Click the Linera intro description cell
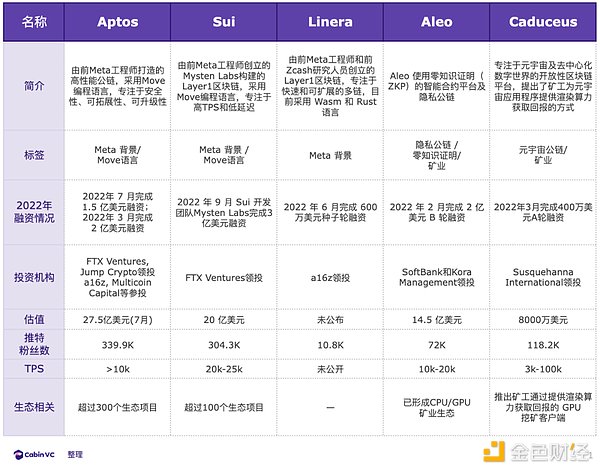 coord(330,86)
